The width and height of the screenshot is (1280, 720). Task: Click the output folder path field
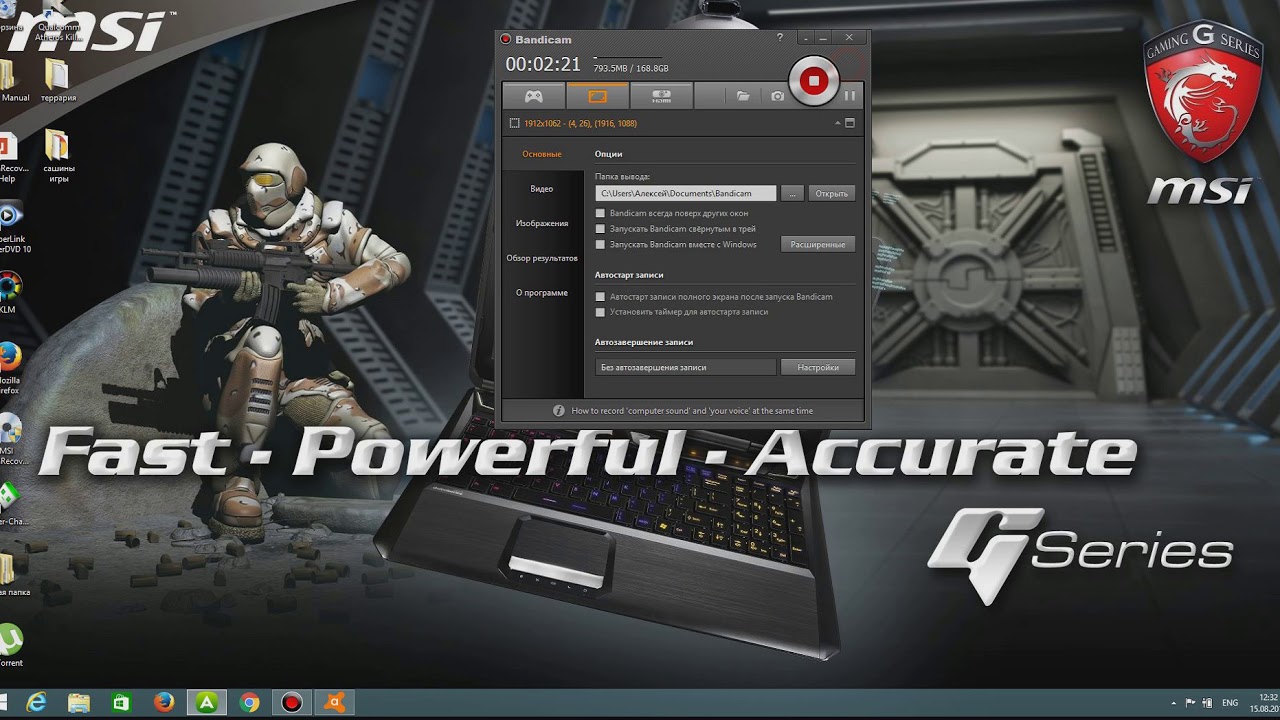point(686,193)
